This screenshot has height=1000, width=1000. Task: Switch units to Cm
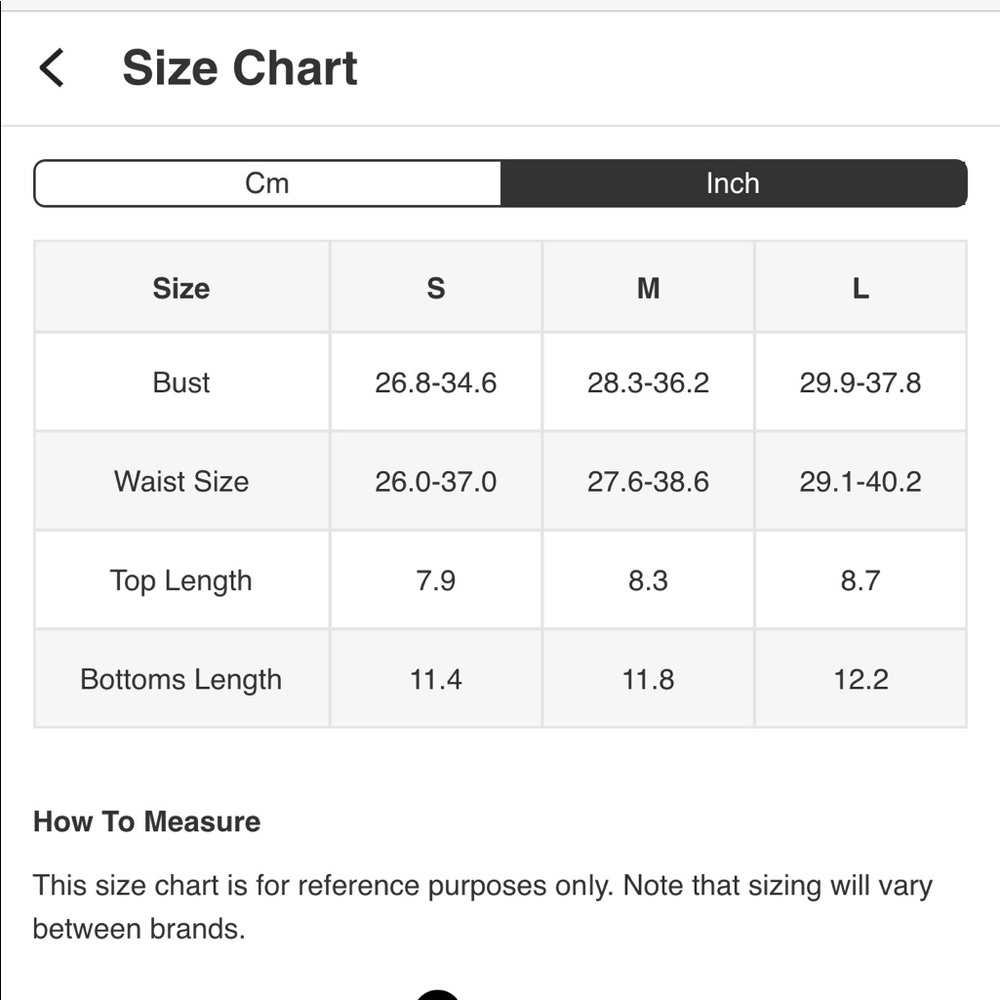[267, 184]
